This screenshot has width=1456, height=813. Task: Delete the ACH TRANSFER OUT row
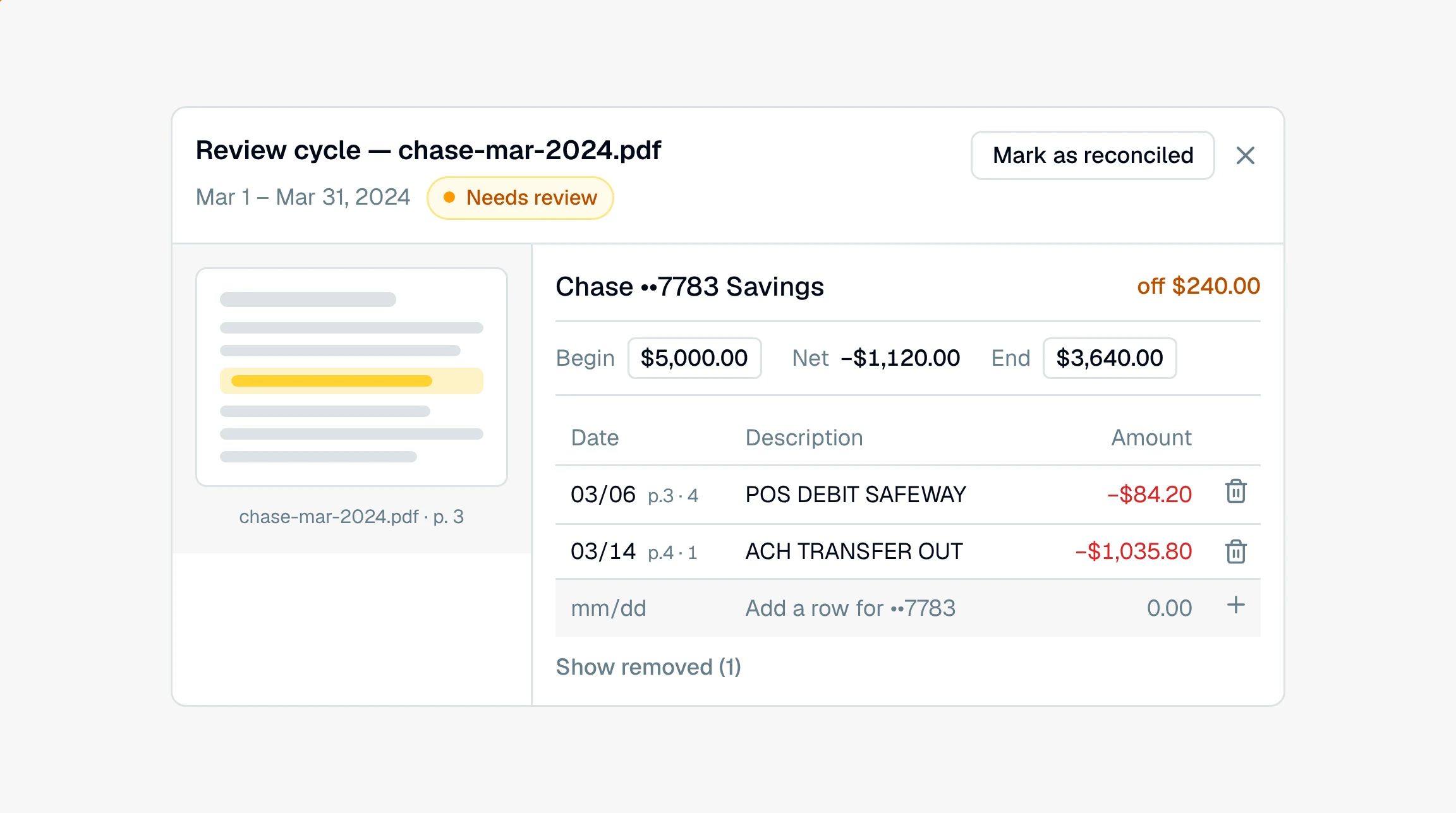[1235, 551]
